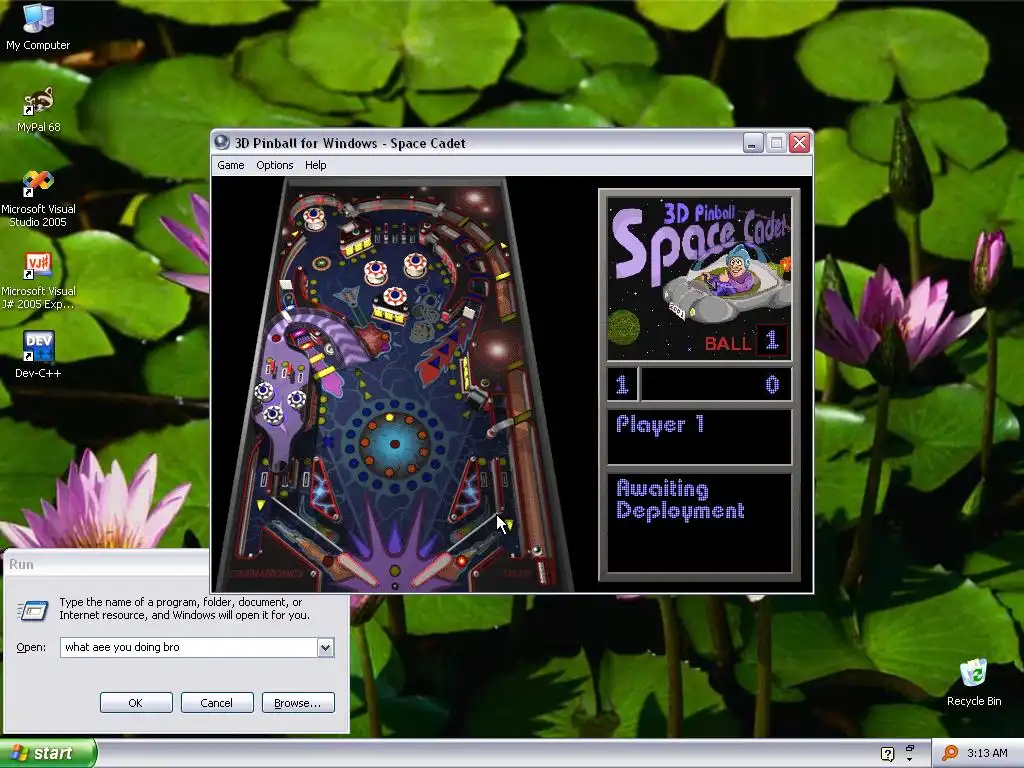
Task: Click the Awaiting Deployment message
Action: [680, 500]
